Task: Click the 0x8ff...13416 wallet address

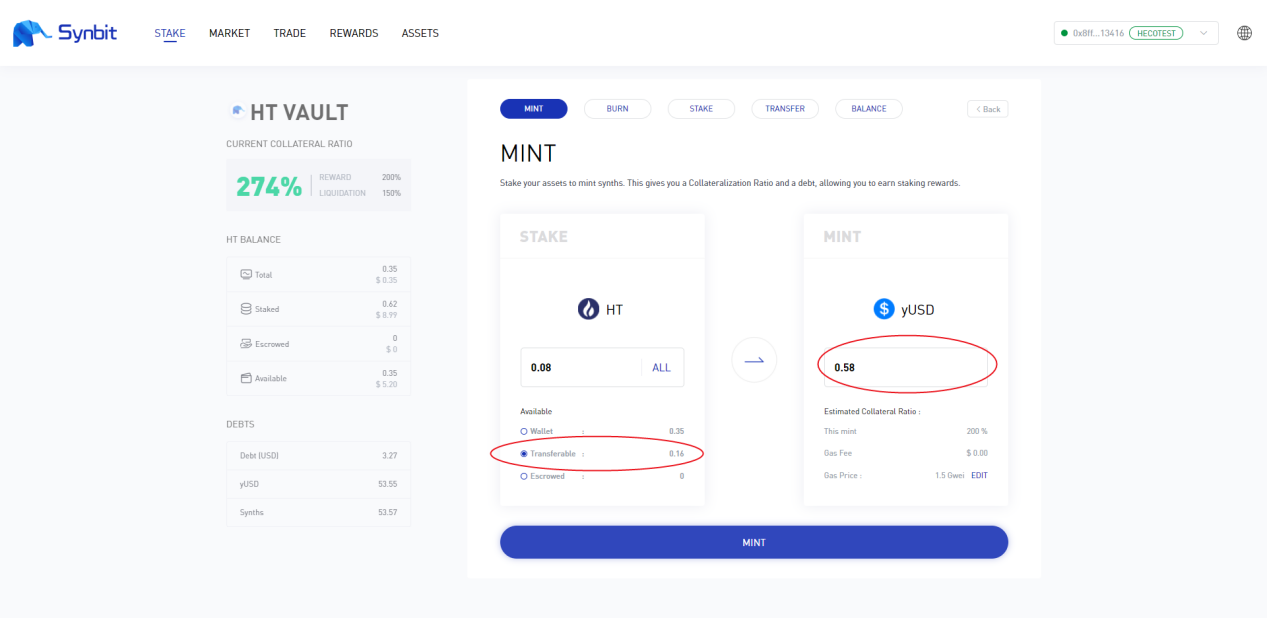Action: click(x=1098, y=33)
